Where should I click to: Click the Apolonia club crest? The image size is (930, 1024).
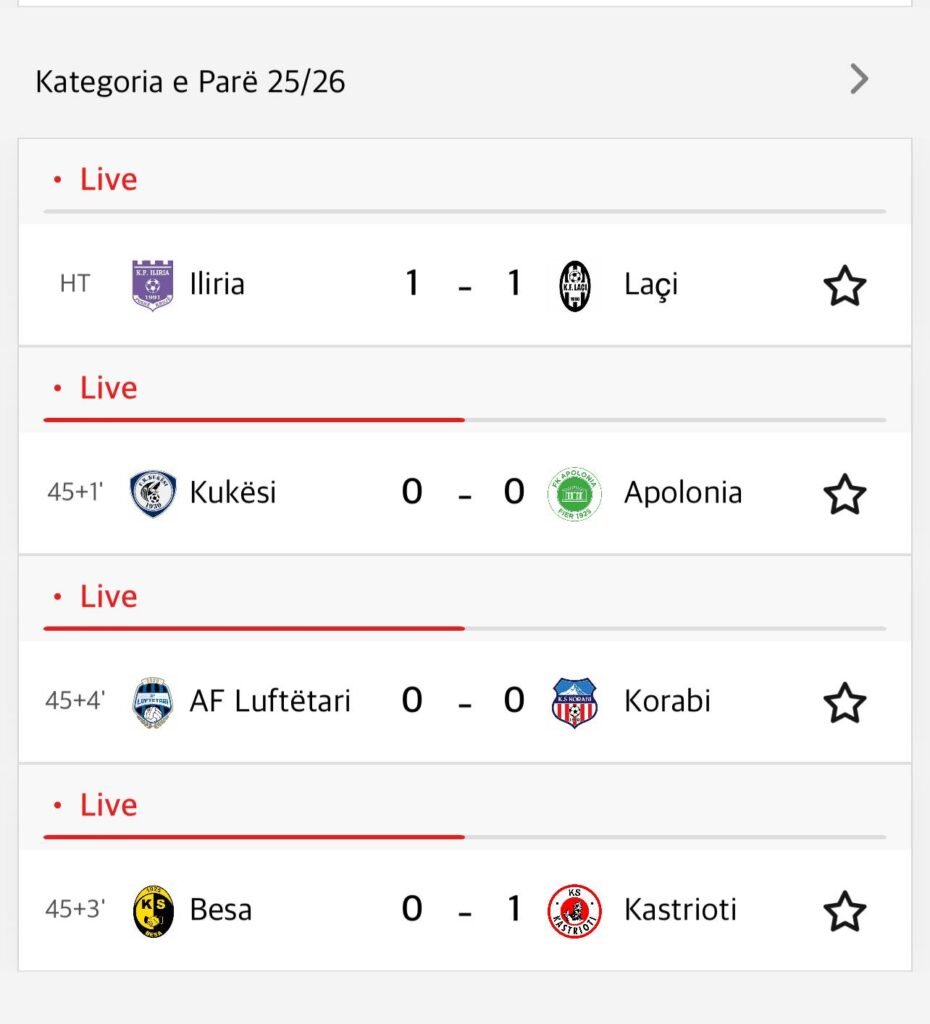click(575, 493)
